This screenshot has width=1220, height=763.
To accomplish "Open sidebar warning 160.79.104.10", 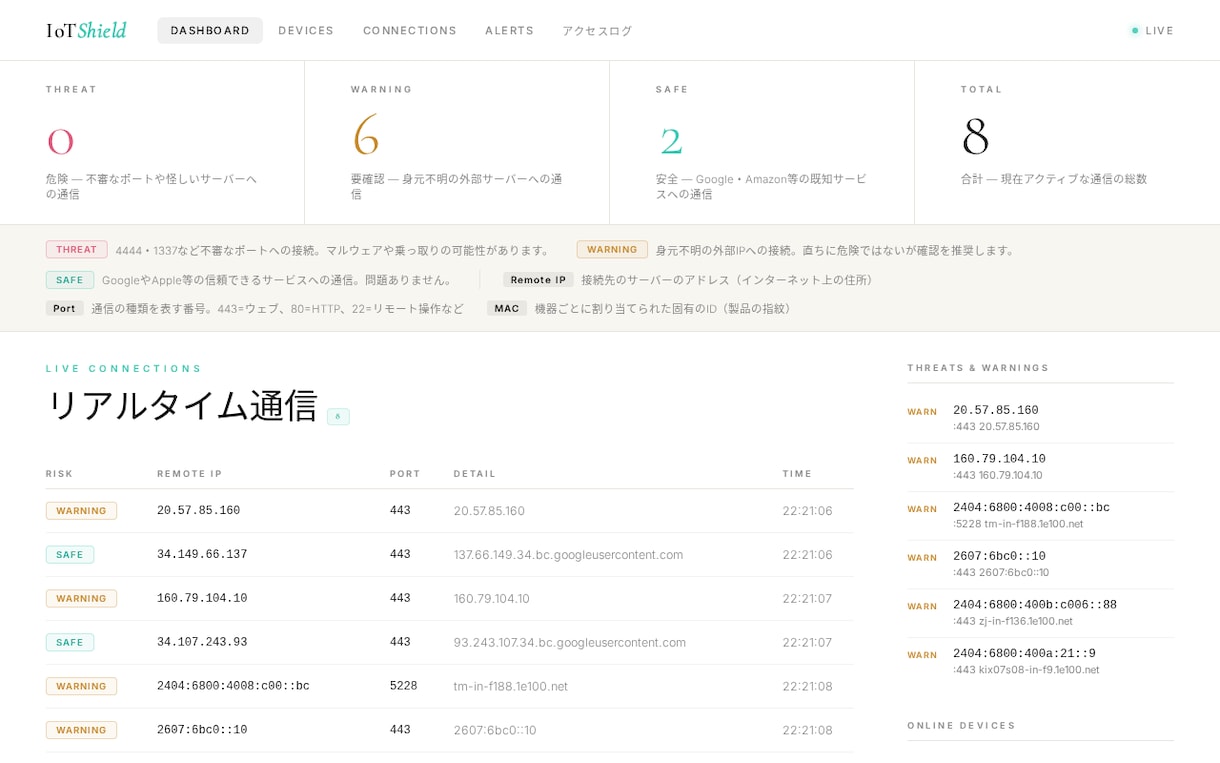I will point(1040,467).
